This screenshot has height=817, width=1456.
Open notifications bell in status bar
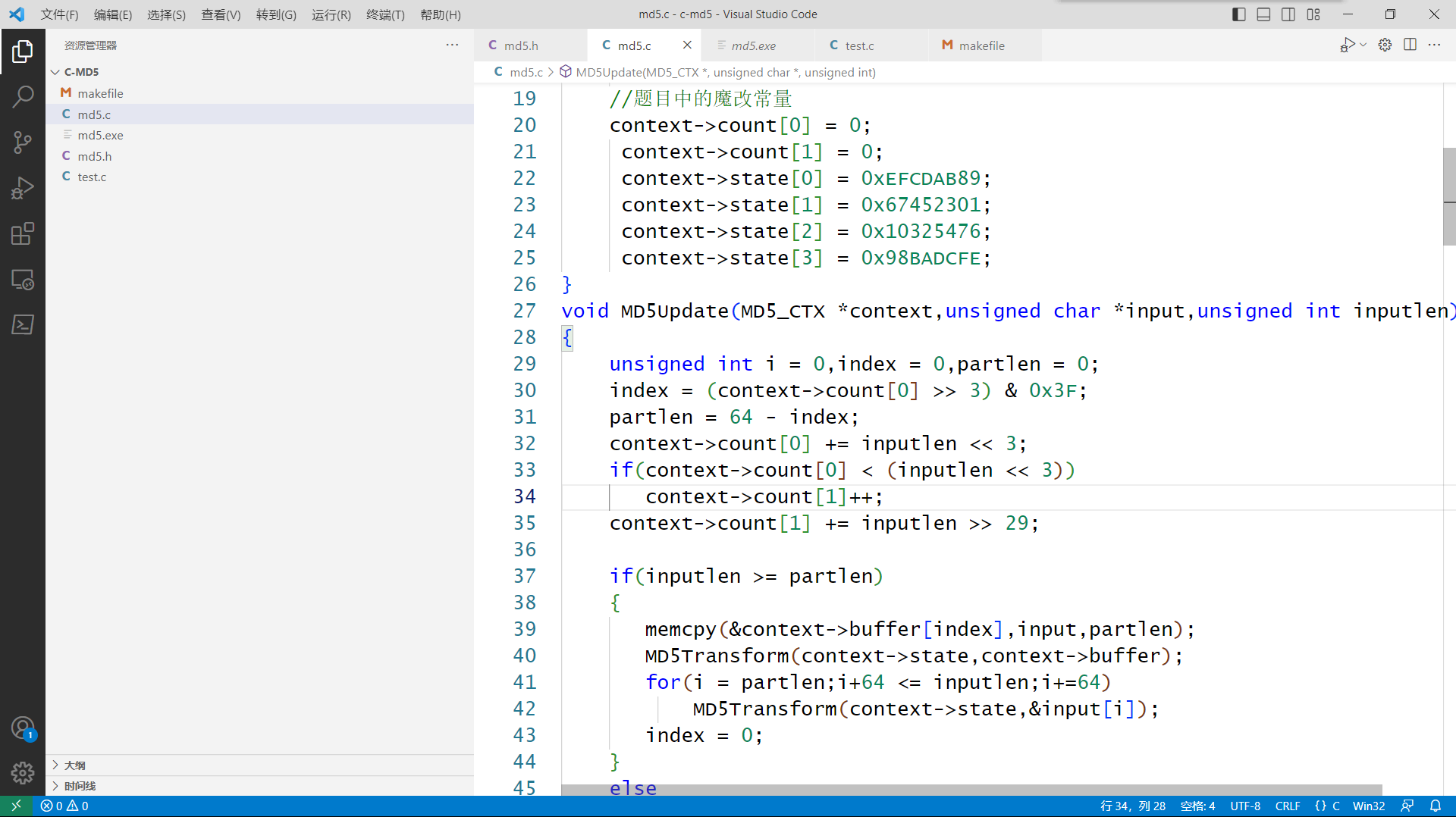[x=1436, y=806]
